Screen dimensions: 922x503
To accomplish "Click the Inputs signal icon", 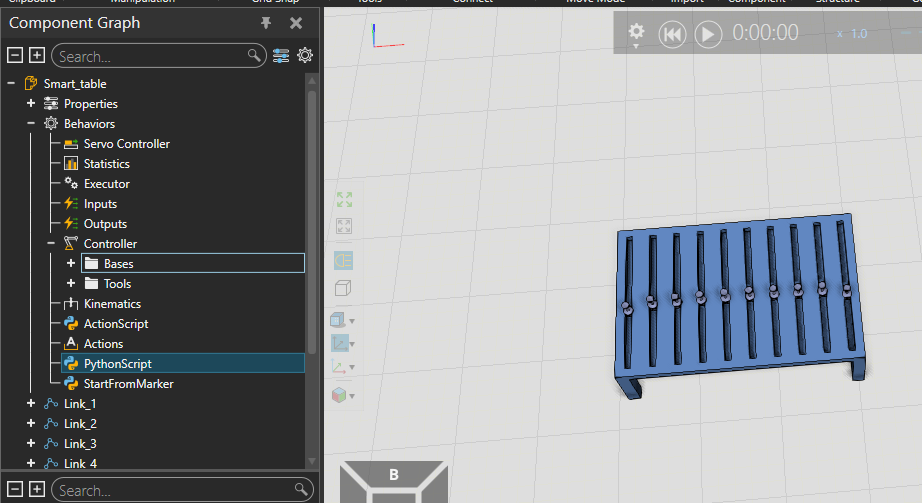I will pyautogui.click(x=71, y=204).
